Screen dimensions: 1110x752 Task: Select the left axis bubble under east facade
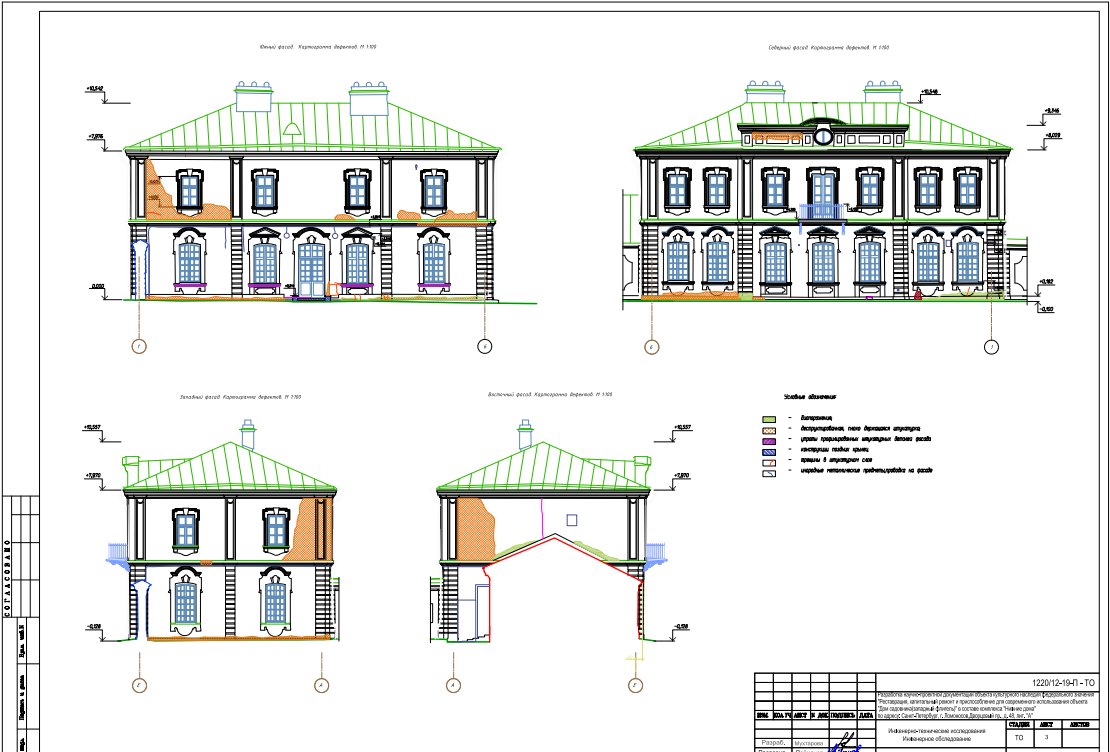pos(453,685)
